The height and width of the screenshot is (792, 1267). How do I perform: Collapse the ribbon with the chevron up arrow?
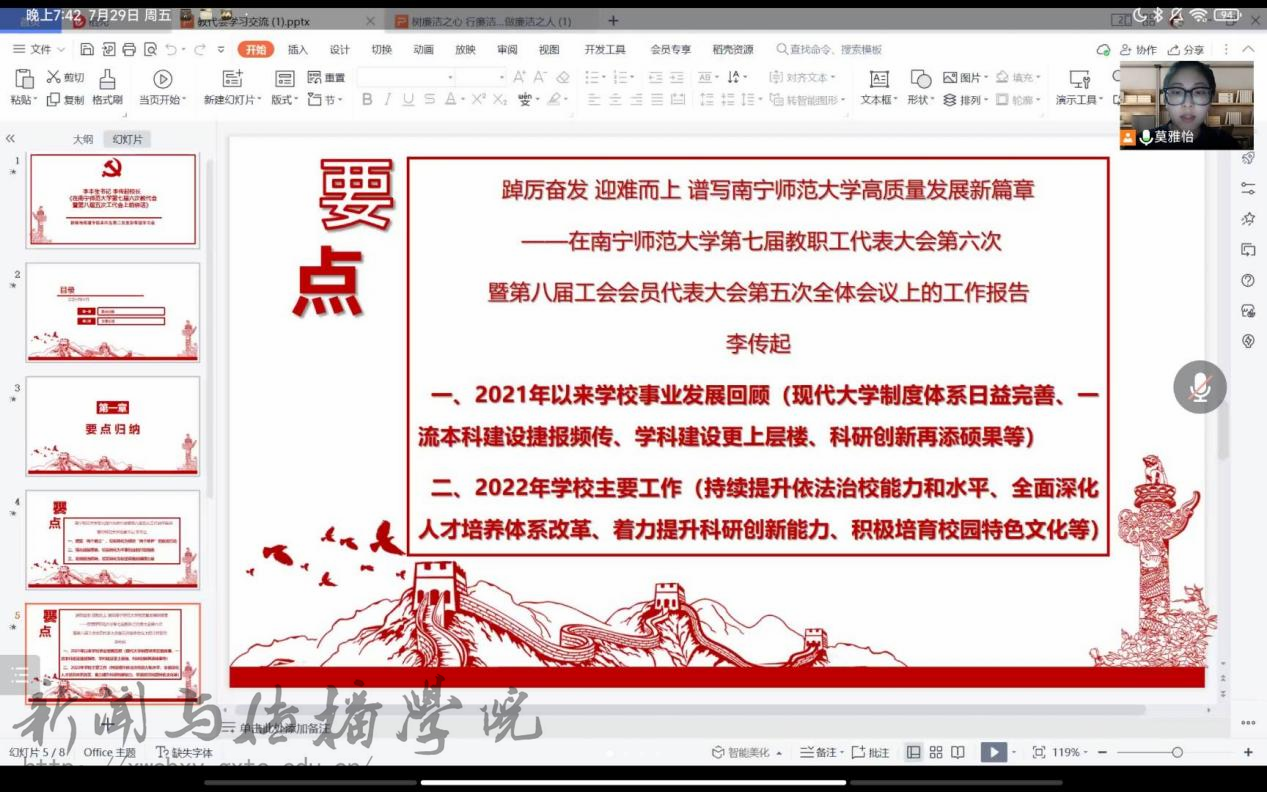(1248, 49)
